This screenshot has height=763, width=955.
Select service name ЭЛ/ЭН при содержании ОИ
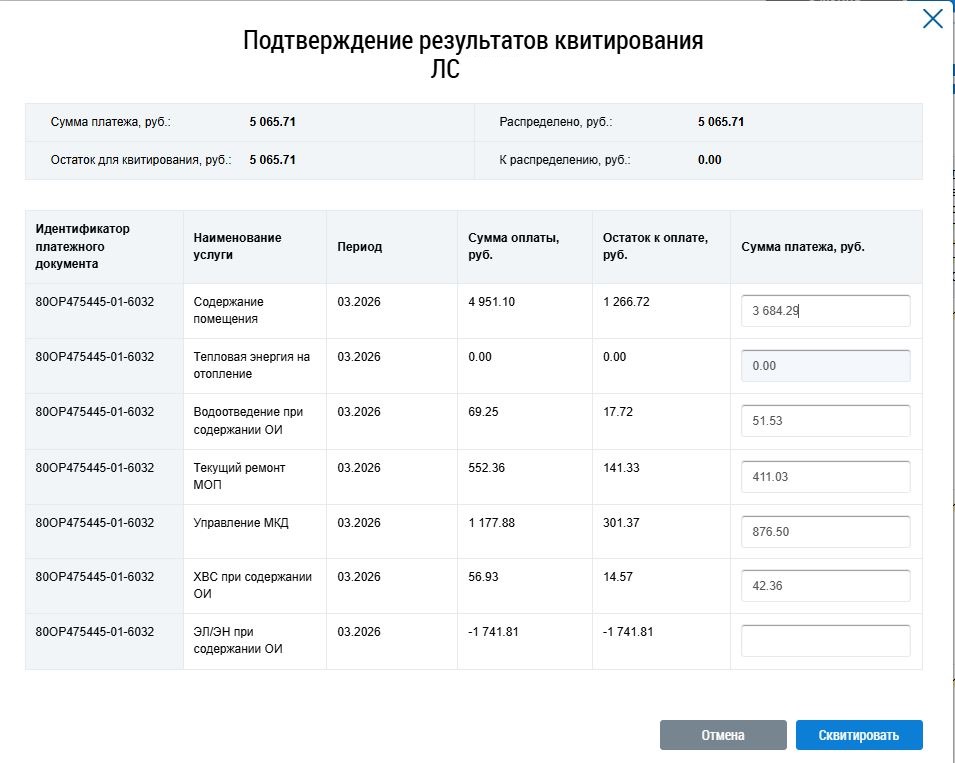(238, 640)
